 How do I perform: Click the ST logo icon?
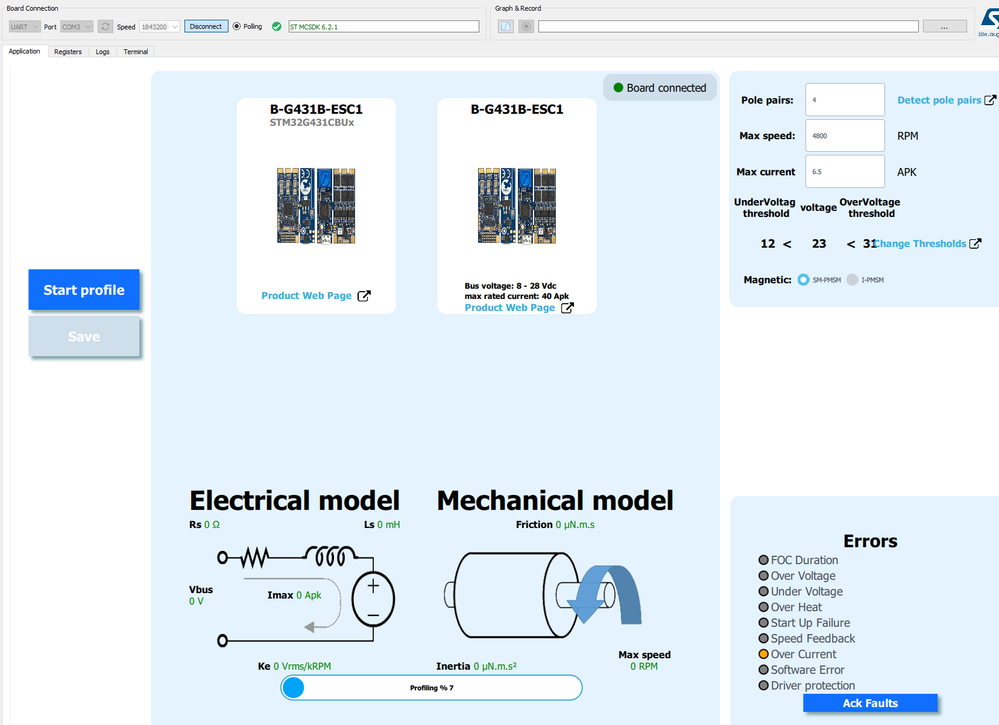[989, 22]
